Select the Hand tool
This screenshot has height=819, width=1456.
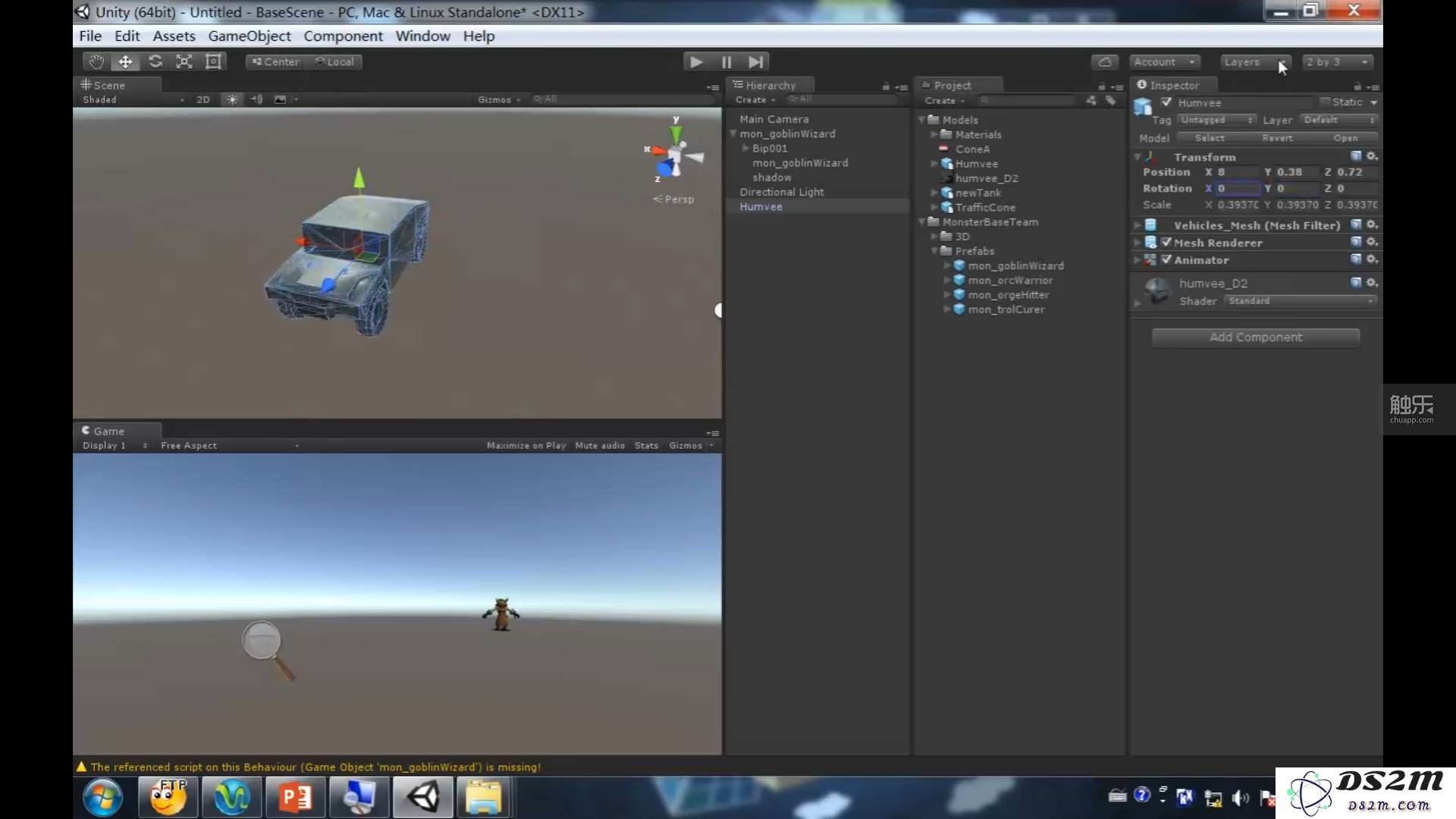point(96,62)
